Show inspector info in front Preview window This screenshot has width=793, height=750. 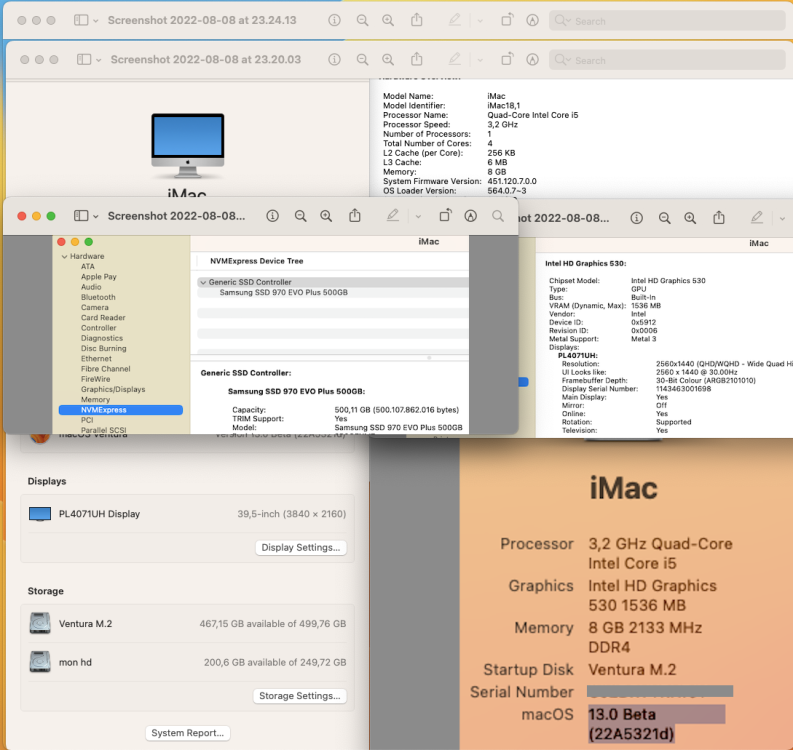(273, 216)
